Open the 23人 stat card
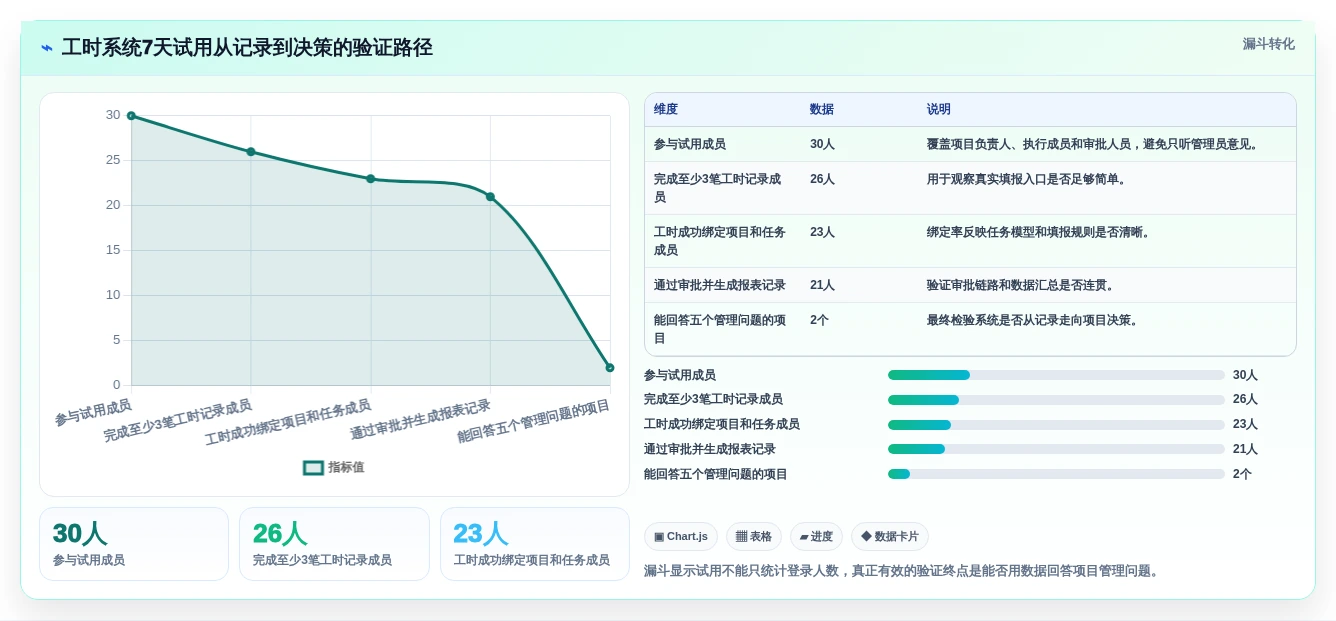The width and height of the screenshot is (1336, 621). point(535,544)
